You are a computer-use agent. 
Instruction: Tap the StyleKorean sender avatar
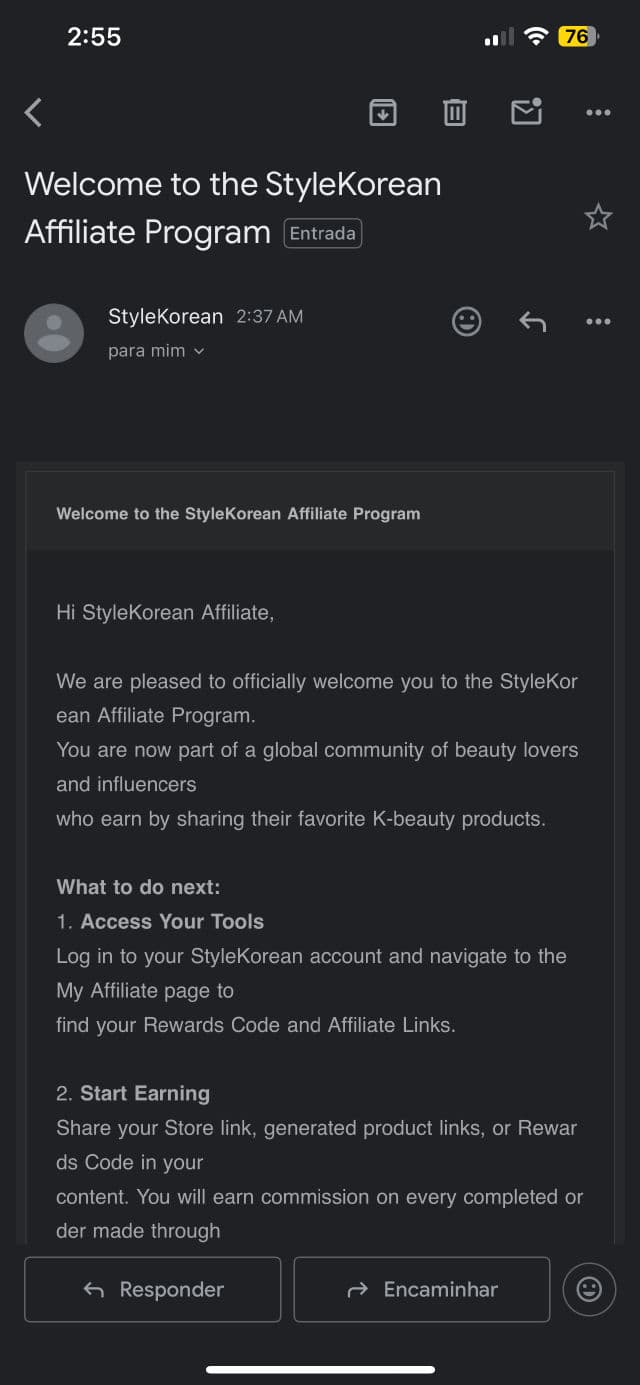pyautogui.click(x=54, y=333)
